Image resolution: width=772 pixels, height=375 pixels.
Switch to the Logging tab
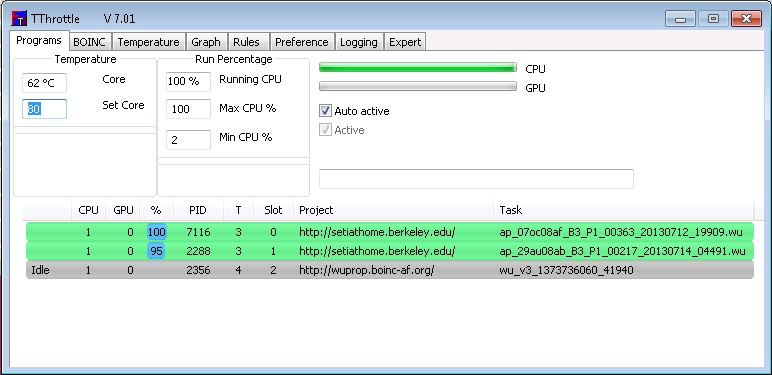[x=358, y=42]
